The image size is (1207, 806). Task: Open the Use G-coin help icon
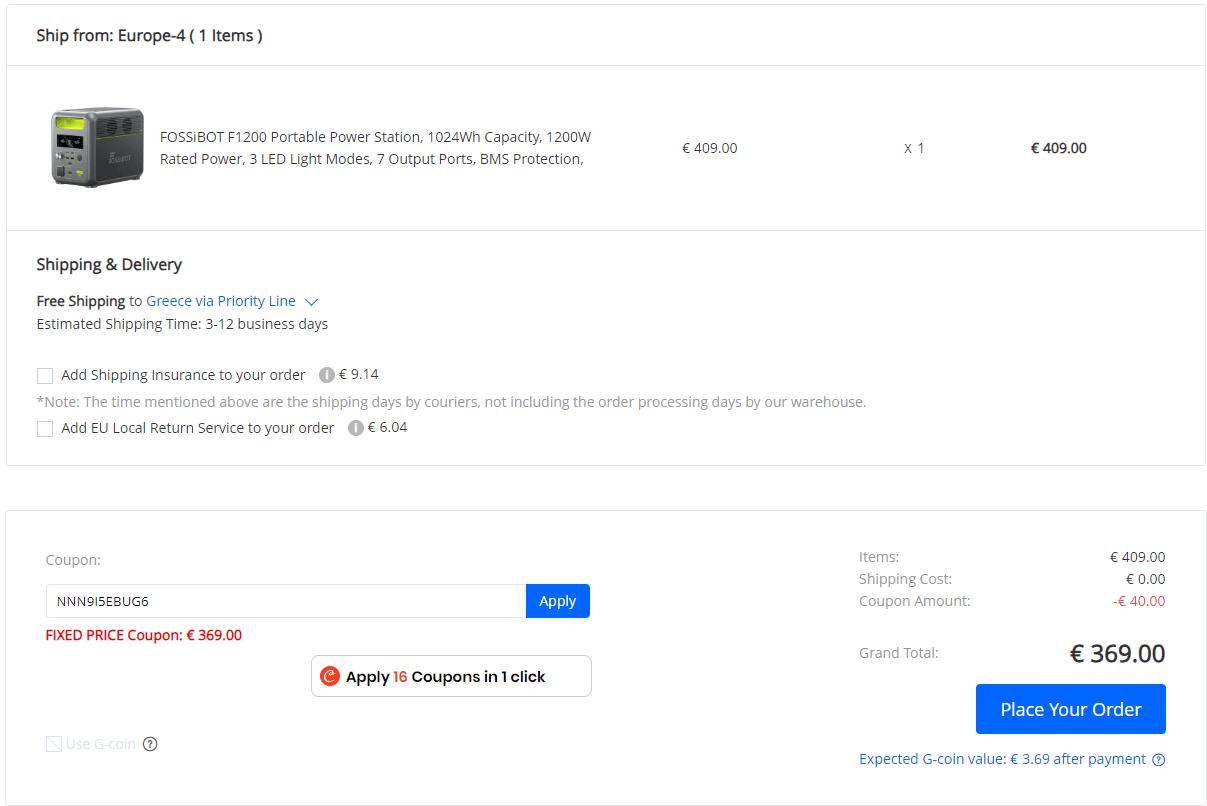point(150,744)
